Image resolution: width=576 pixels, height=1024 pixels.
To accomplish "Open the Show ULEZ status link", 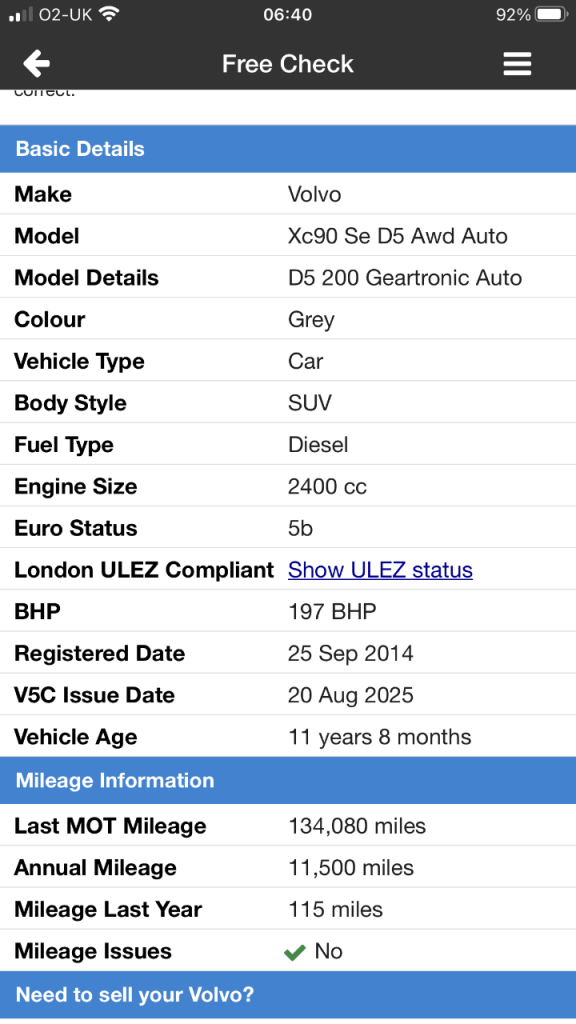I will 380,569.
